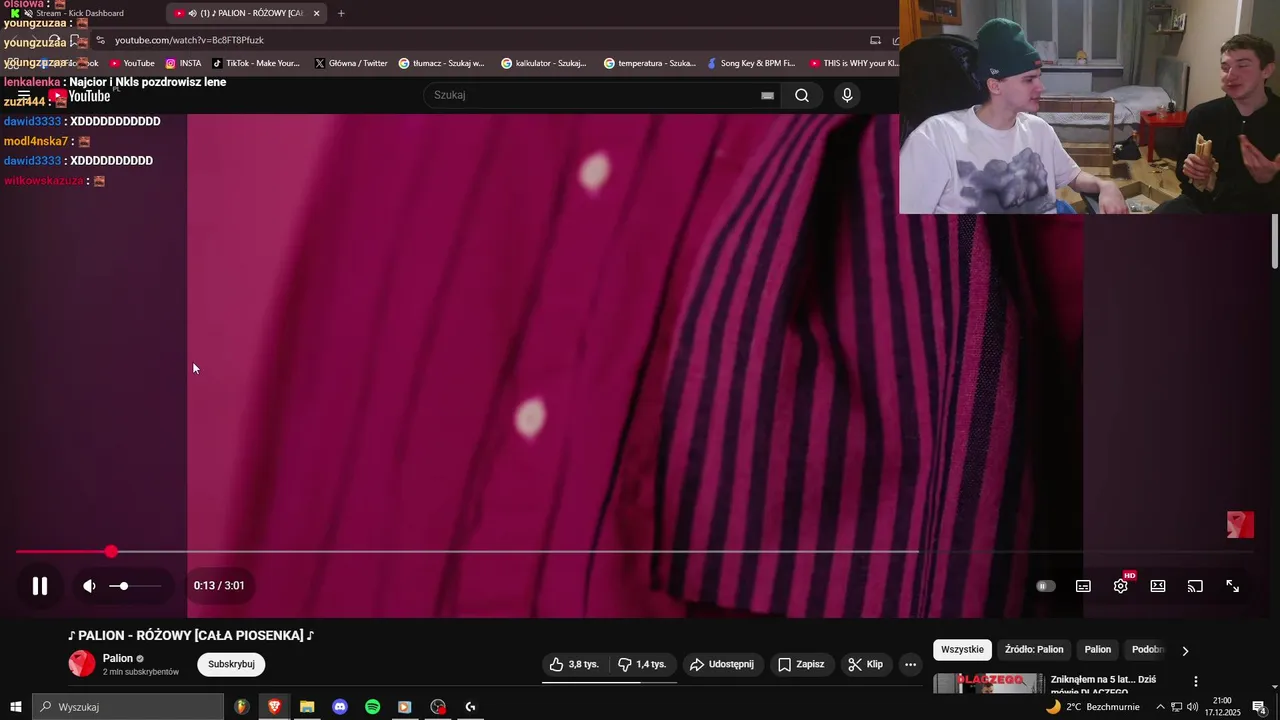
Task: Switch to the Stream - Kick Dashboard tab
Action: click(x=80, y=13)
